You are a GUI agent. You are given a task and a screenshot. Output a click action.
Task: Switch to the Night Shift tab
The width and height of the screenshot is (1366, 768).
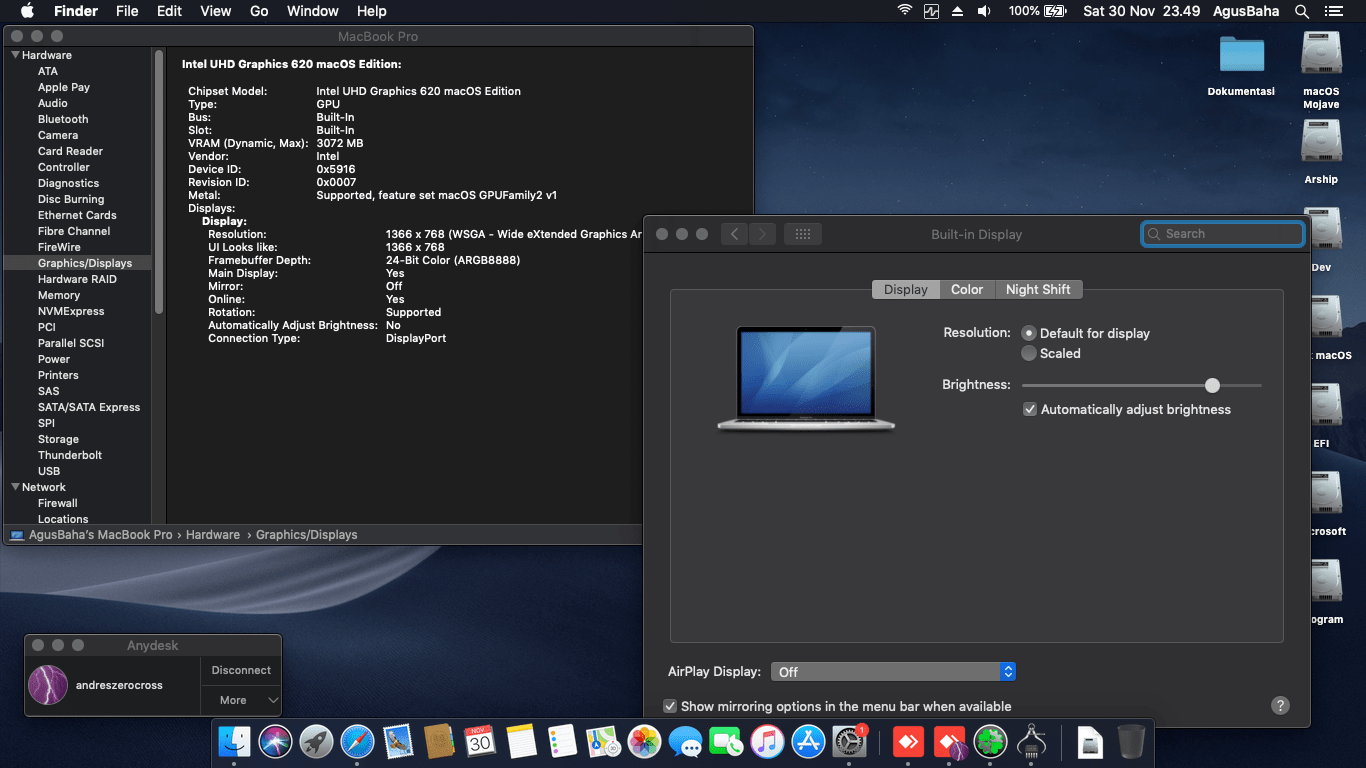tap(1038, 289)
